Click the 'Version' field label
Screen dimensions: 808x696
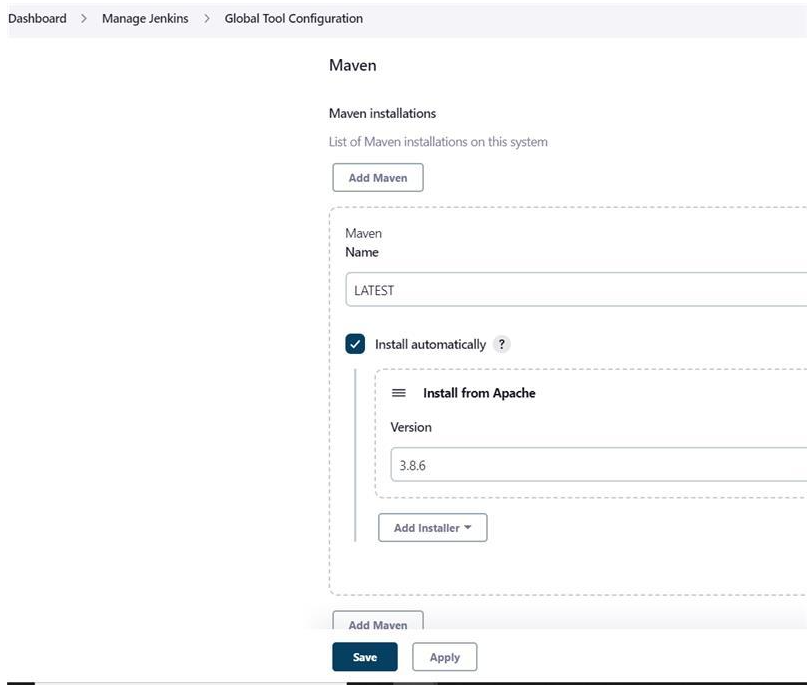411,427
